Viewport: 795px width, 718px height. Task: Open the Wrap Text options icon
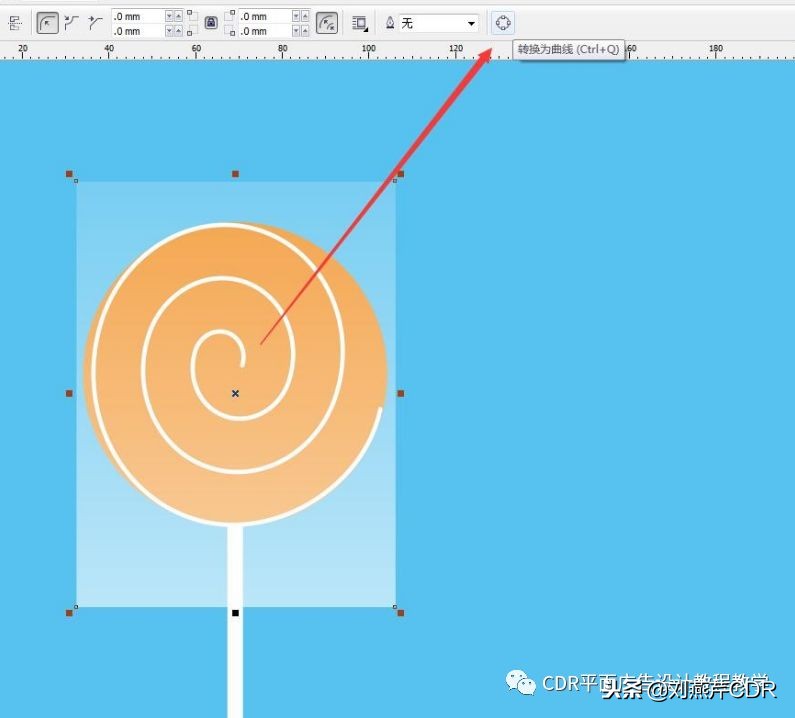[x=359, y=23]
